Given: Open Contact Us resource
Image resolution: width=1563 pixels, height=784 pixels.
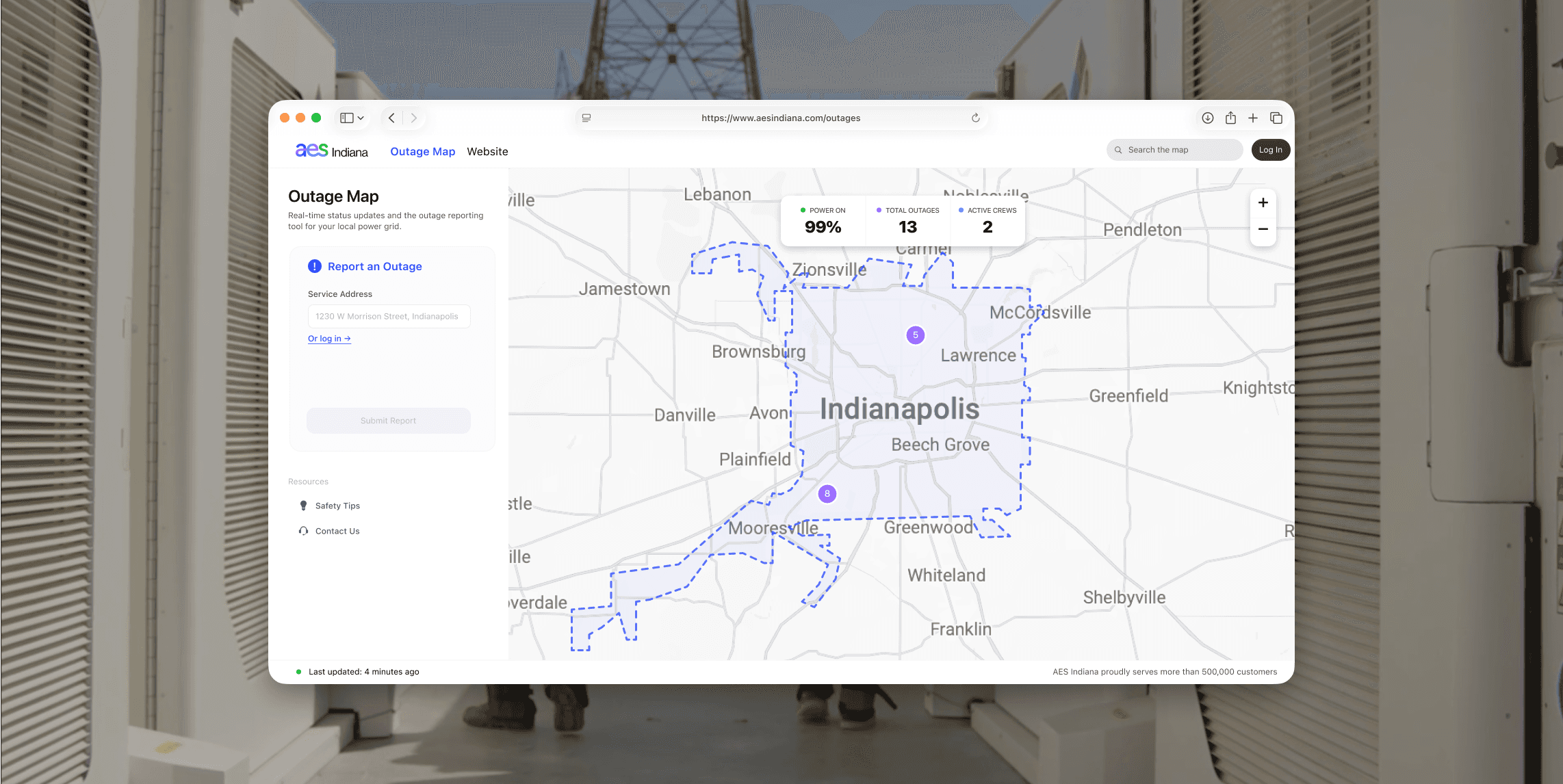Looking at the screenshot, I should (337, 531).
